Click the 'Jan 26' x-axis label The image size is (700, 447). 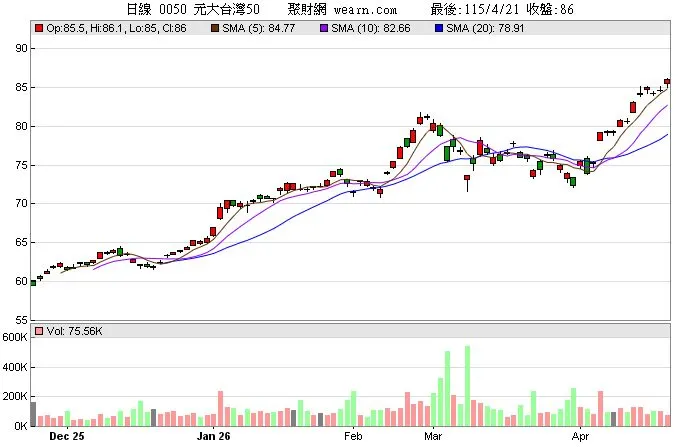[213, 436]
